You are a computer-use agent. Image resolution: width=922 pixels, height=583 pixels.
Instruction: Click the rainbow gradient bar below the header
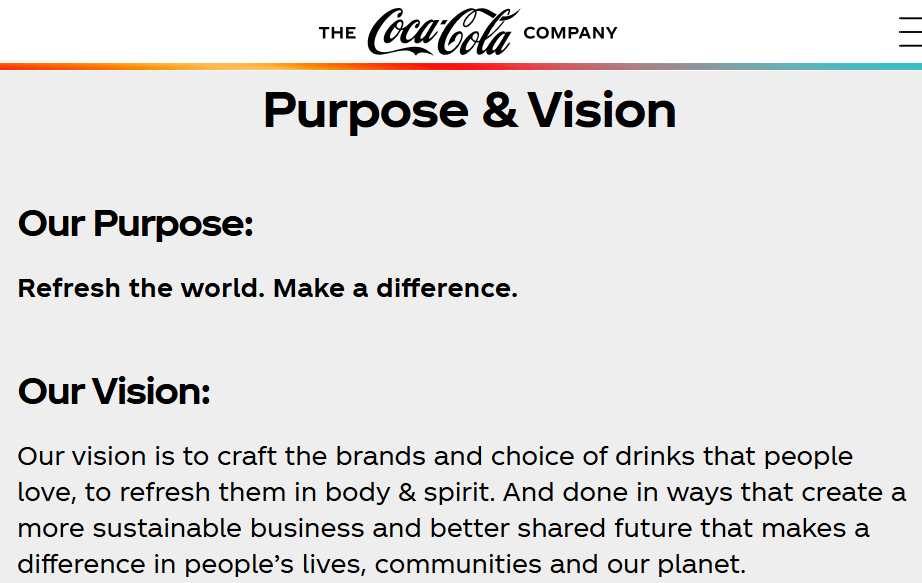[x=461, y=67]
